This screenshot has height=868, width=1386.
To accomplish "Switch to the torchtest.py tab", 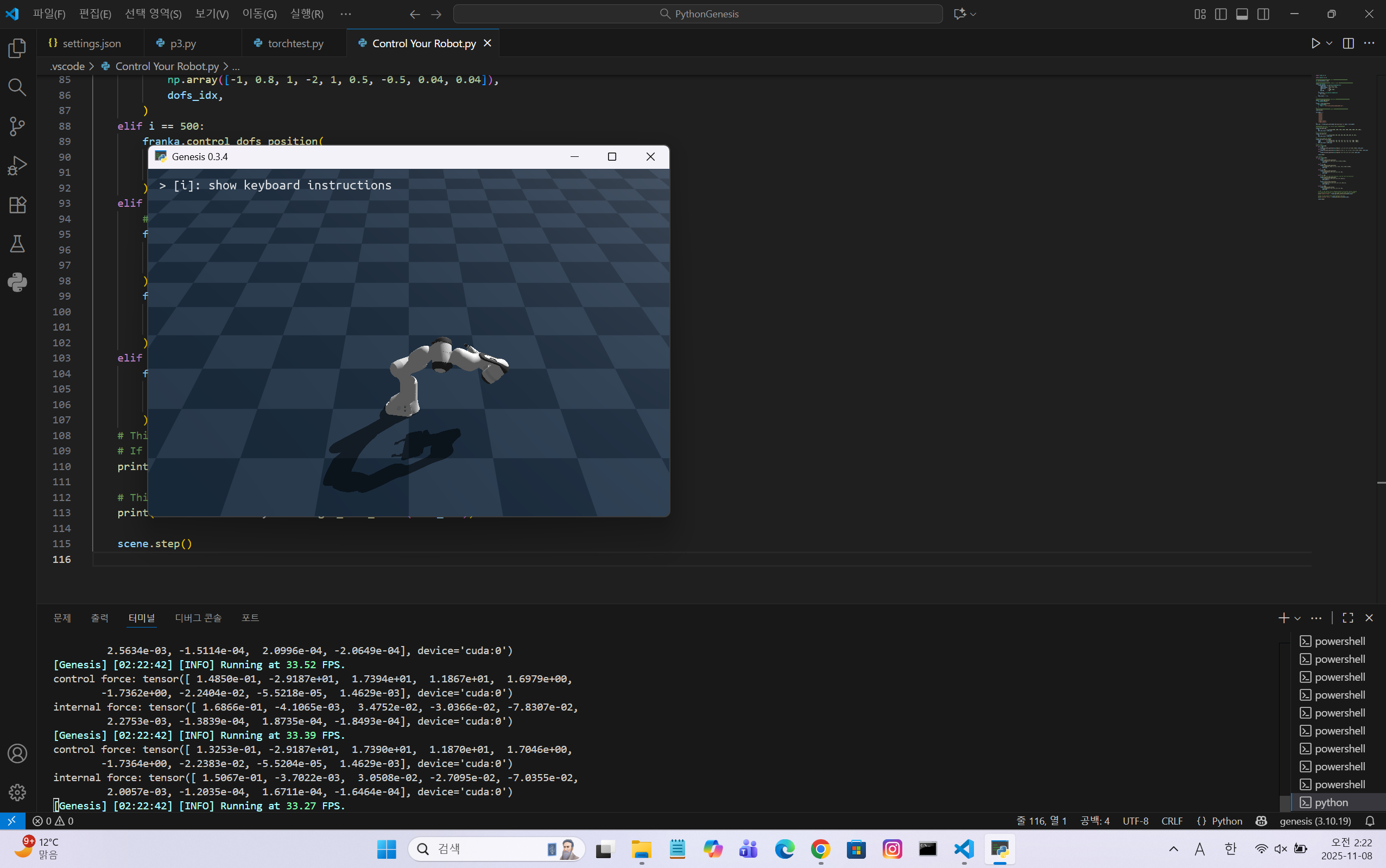I will (295, 43).
